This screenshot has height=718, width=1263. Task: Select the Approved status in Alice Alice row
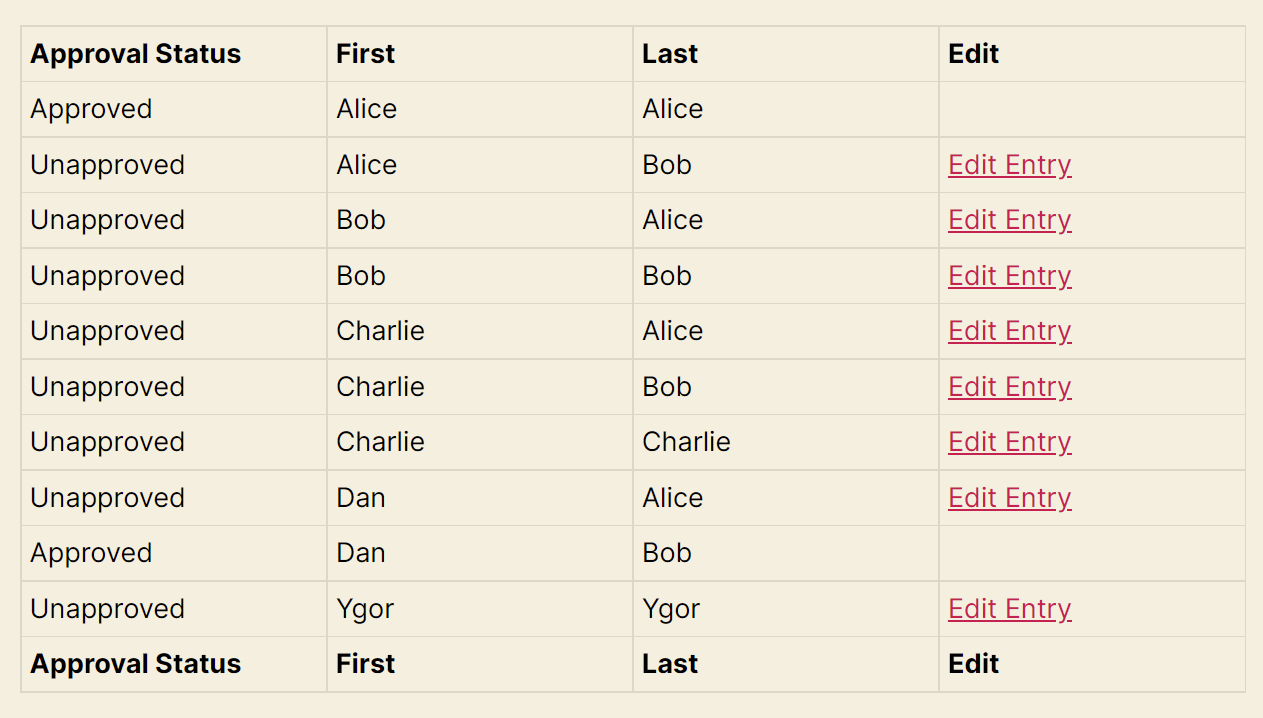[91, 109]
